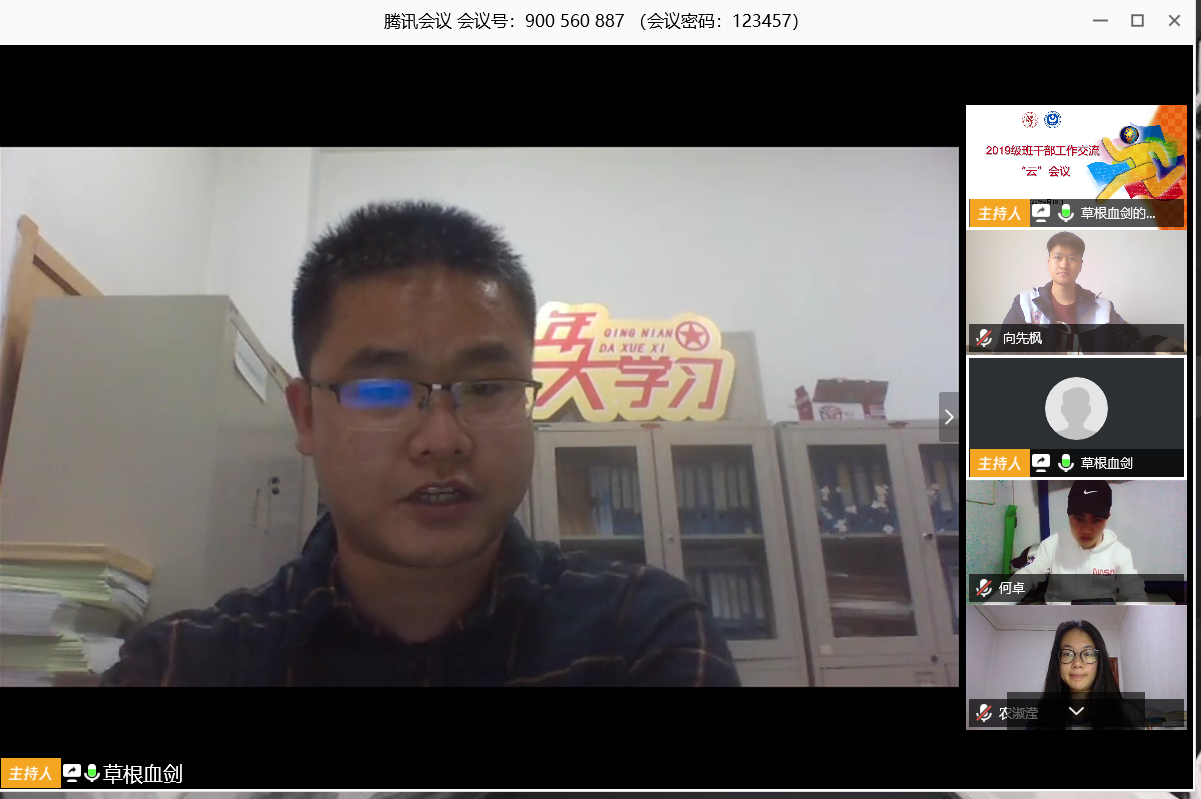Click mic icon on shared presentation tile
Viewport: 1201px width, 799px height.
1066,213
